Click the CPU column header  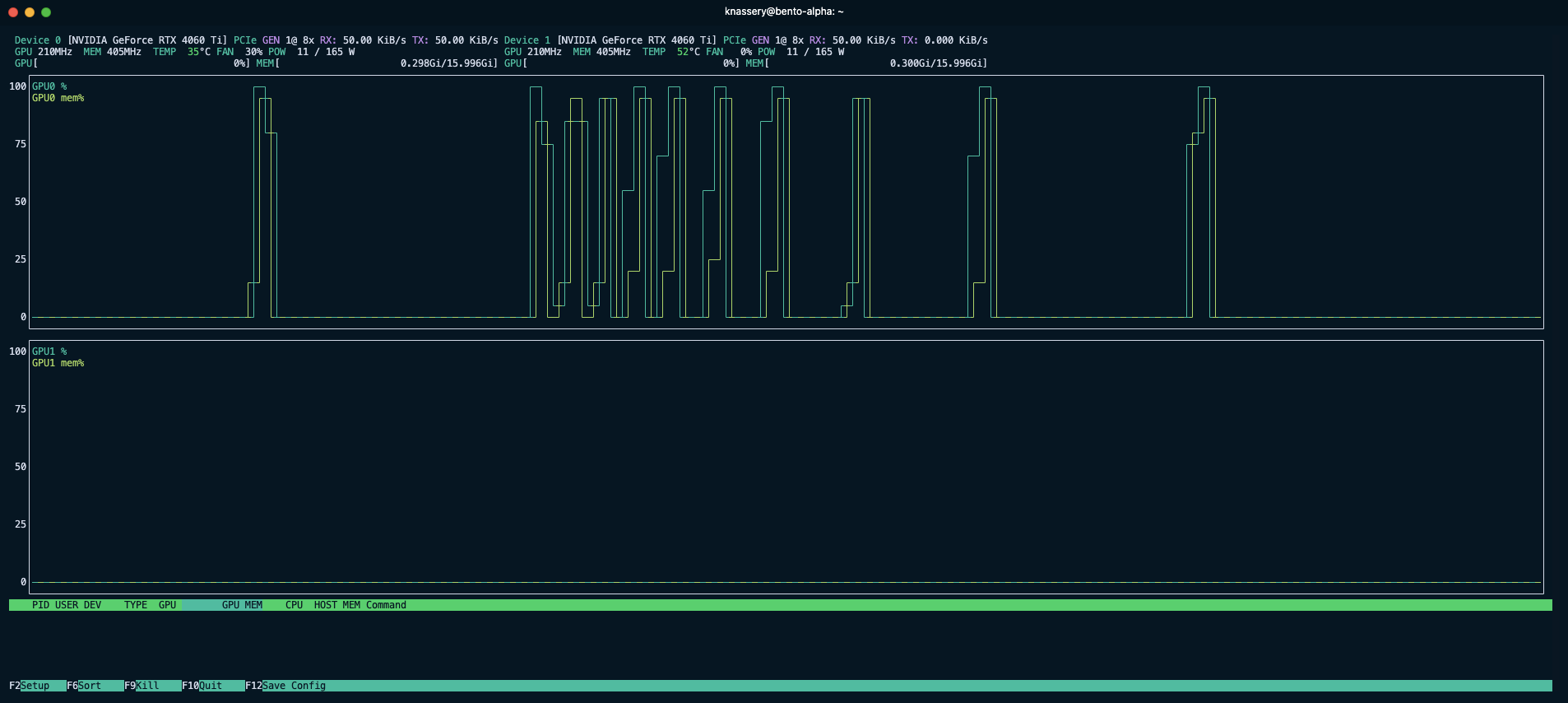(x=294, y=605)
